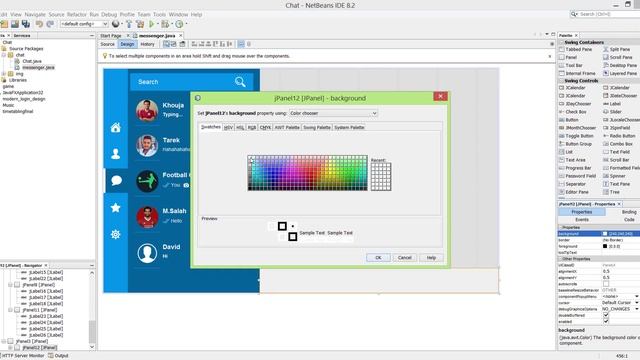This screenshot has height=360, width=640.
Task: Switch to the RGB tab in color chooser
Action: pos(252,127)
